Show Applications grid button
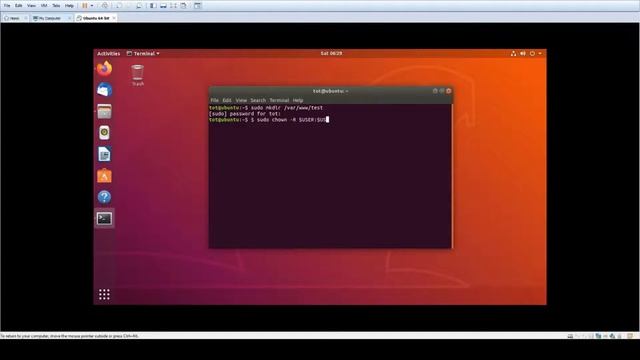The width and height of the screenshot is (640, 360). tap(104, 294)
